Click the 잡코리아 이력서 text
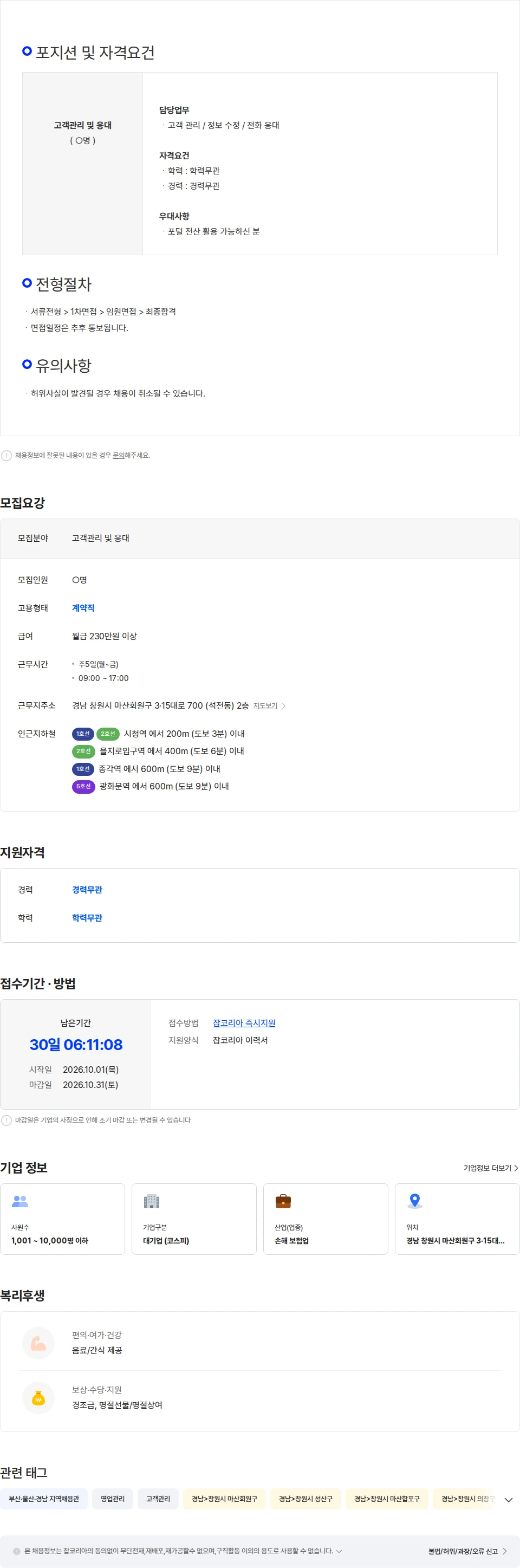Screen dimensions: 520x1568 click(x=240, y=1040)
